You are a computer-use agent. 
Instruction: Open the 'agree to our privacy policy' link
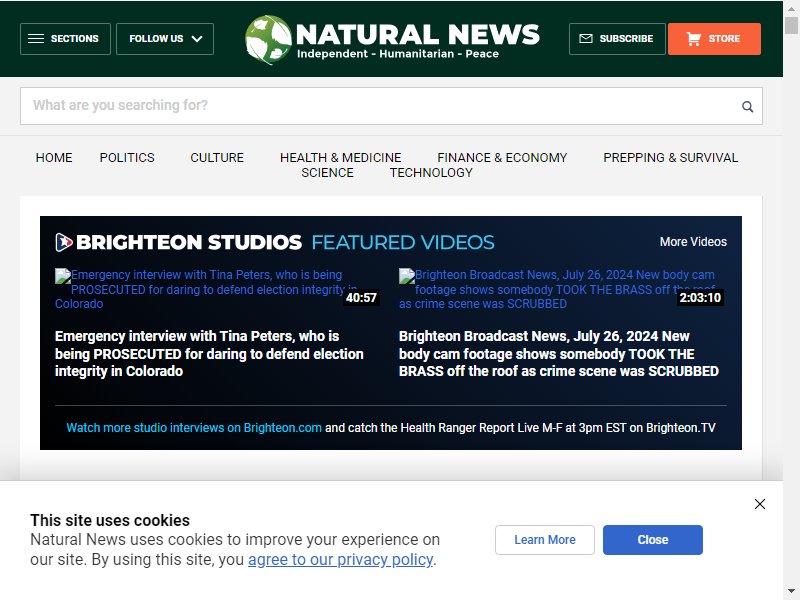(x=340, y=560)
